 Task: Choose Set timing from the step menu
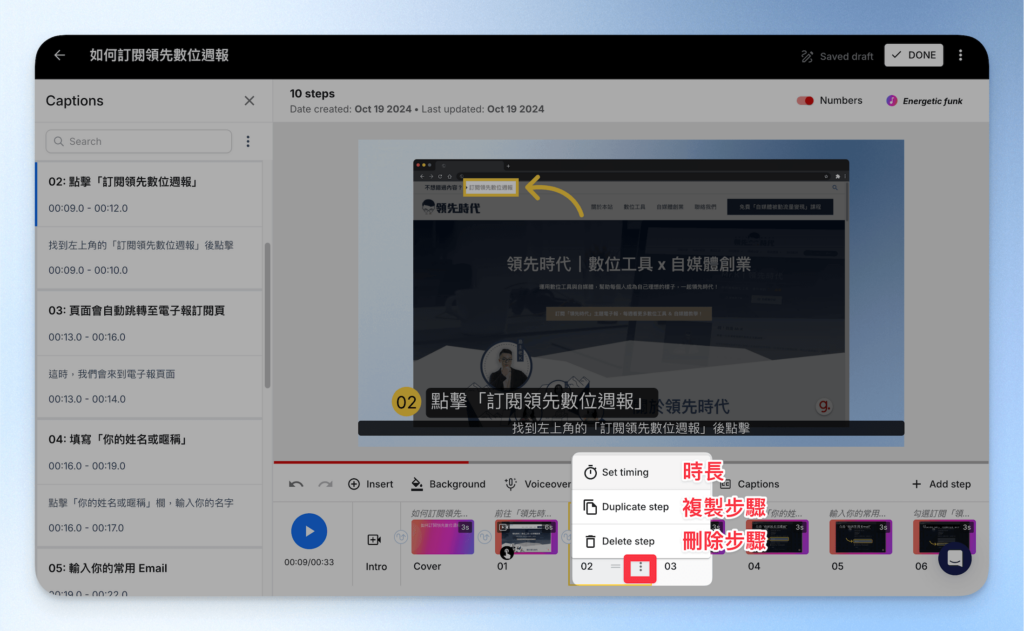[641, 472]
